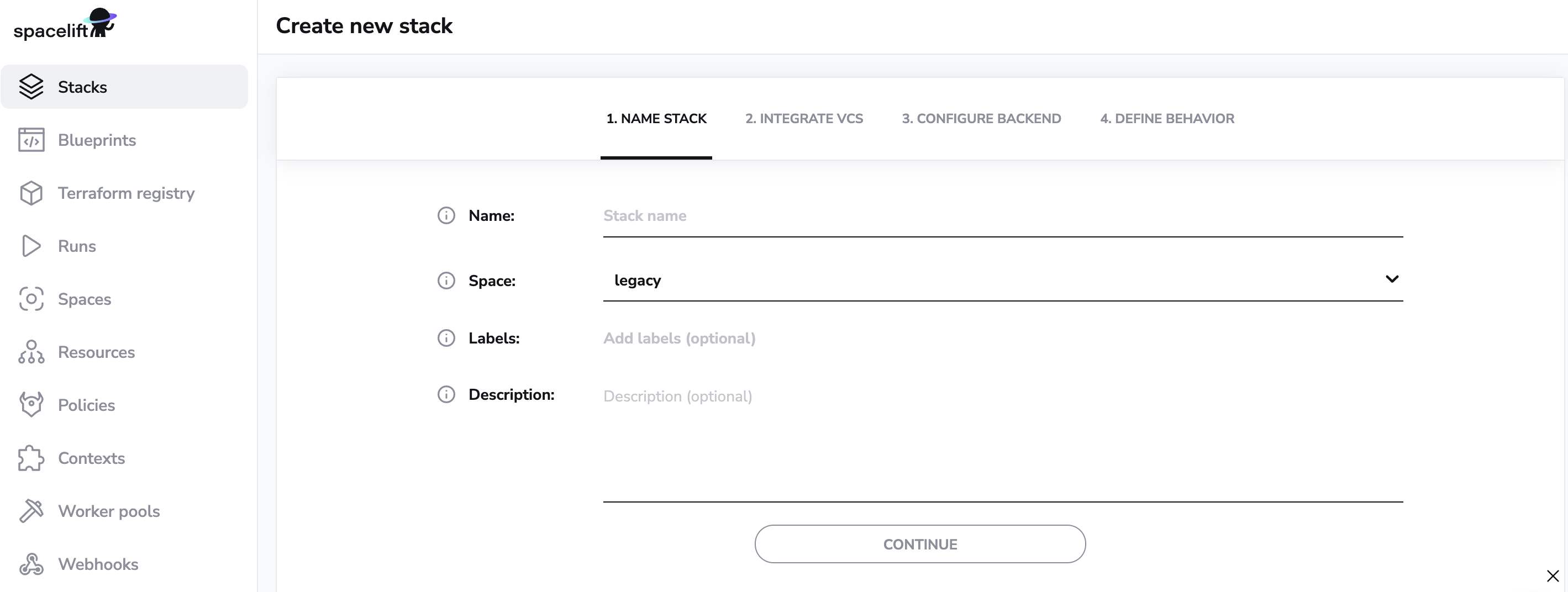Image resolution: width=1568 pixels, height=592 pixels.
Task: Jump to Define Behavior step tab
Action: [1167, 119]
